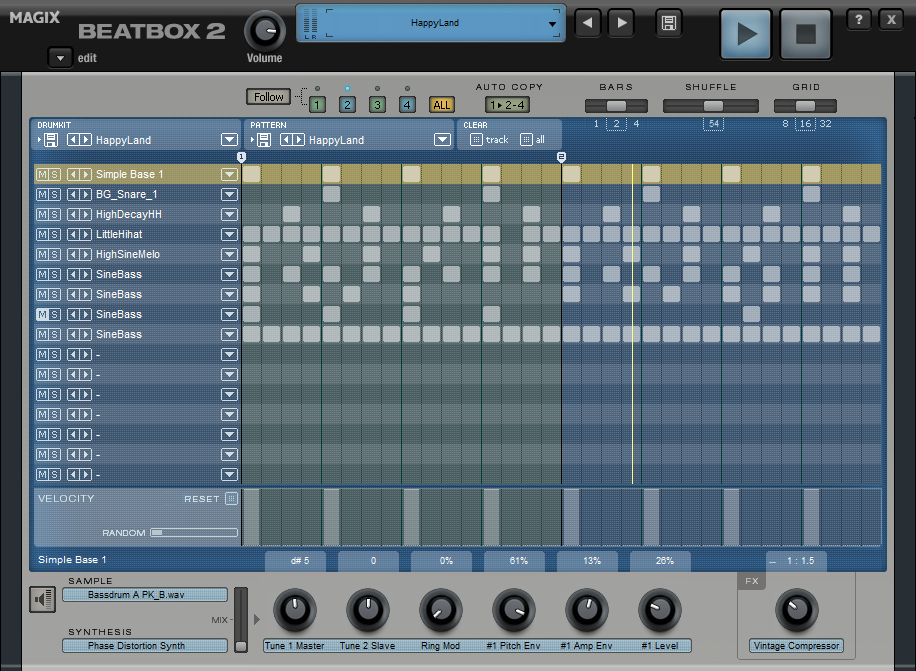Mute the Simple Base 1 track
The image size is (916, 671).
pyautogui.click(x=42, y=175)
